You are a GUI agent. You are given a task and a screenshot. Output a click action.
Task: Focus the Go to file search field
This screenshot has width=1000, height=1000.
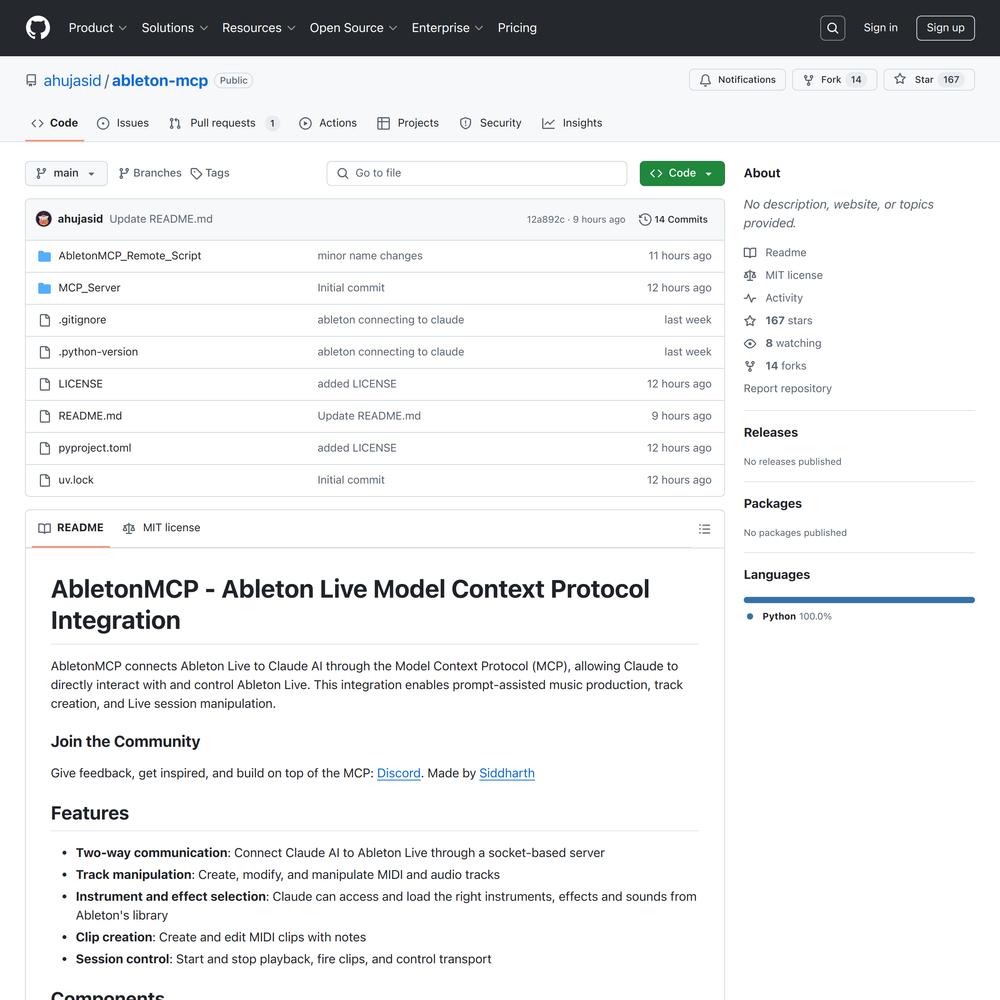tap(476, 173)
